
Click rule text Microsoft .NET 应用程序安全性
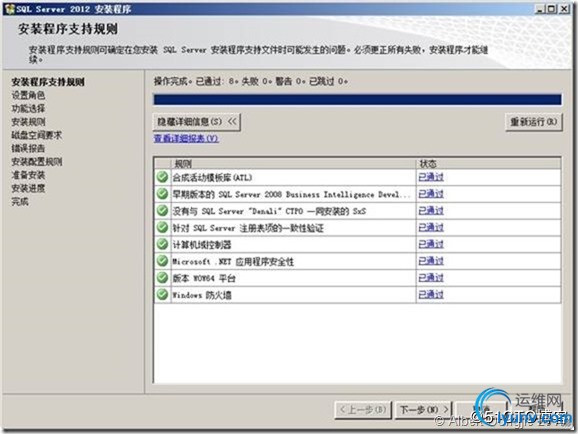233,261
